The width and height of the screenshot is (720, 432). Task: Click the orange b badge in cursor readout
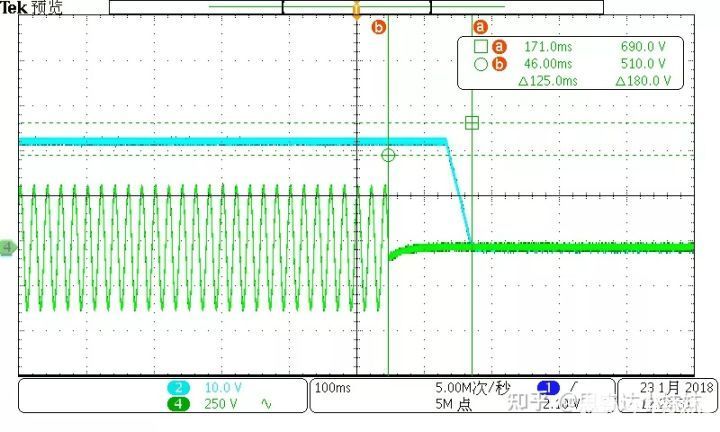pyautogui.click(x=499, y=64)
